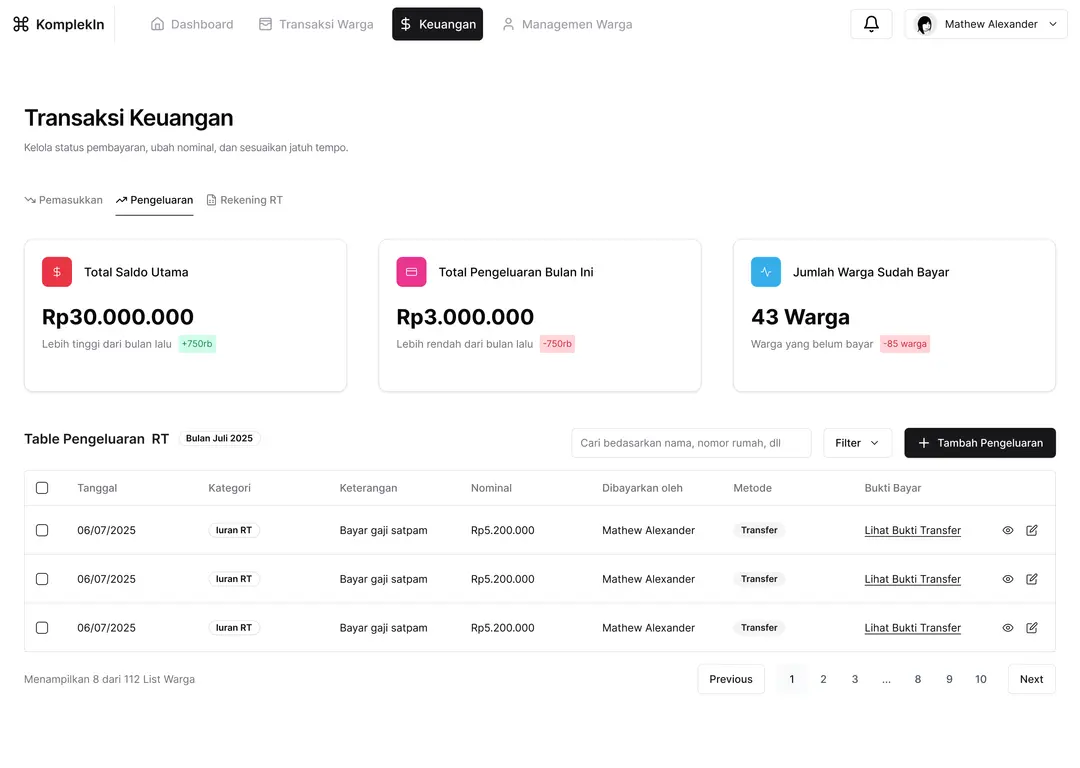Check the third row checkbox
This screenshot has height=768, width=1080.
[42, 628]
